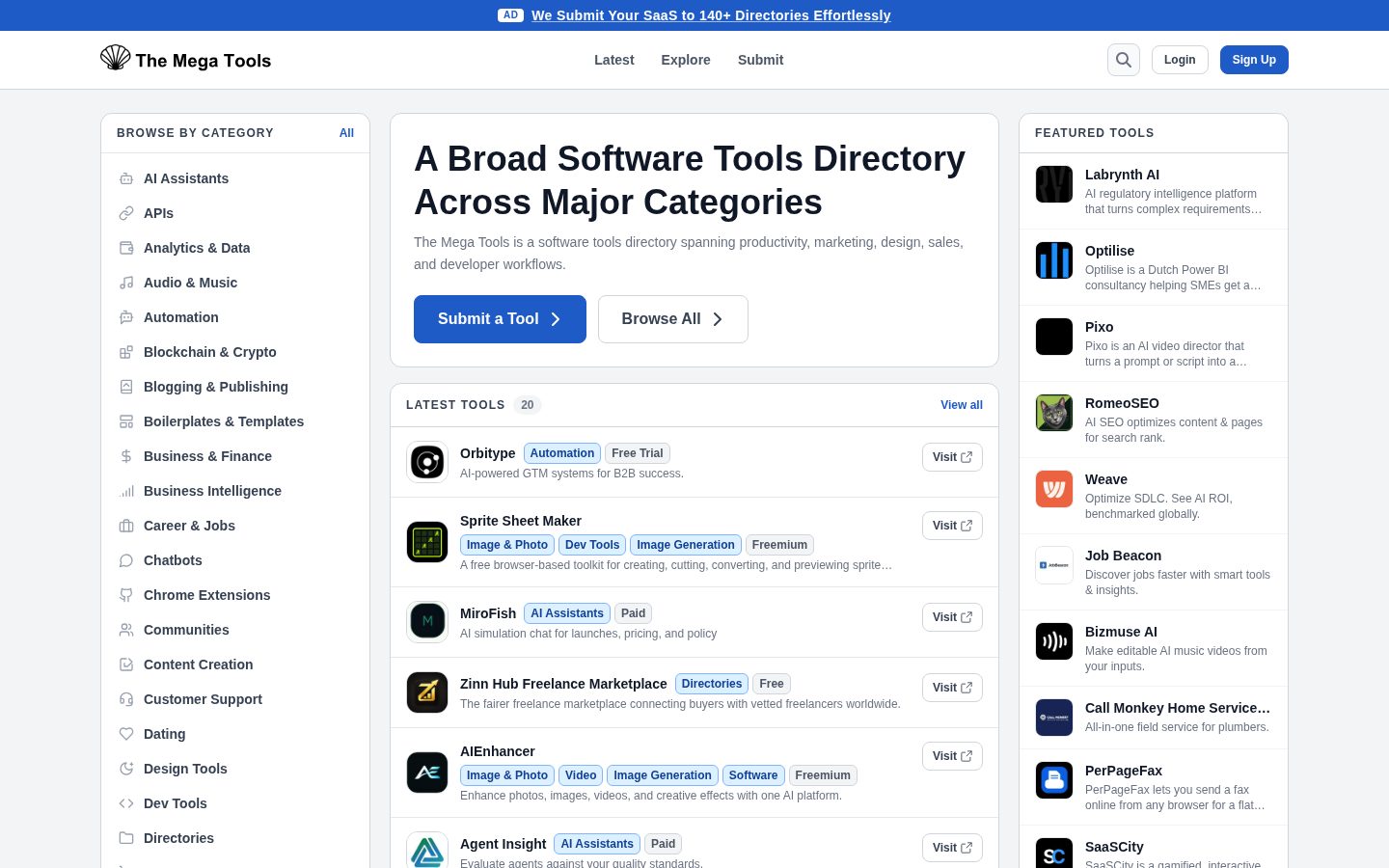Click the Zinn Hub logo icon

tap(427, 692)
